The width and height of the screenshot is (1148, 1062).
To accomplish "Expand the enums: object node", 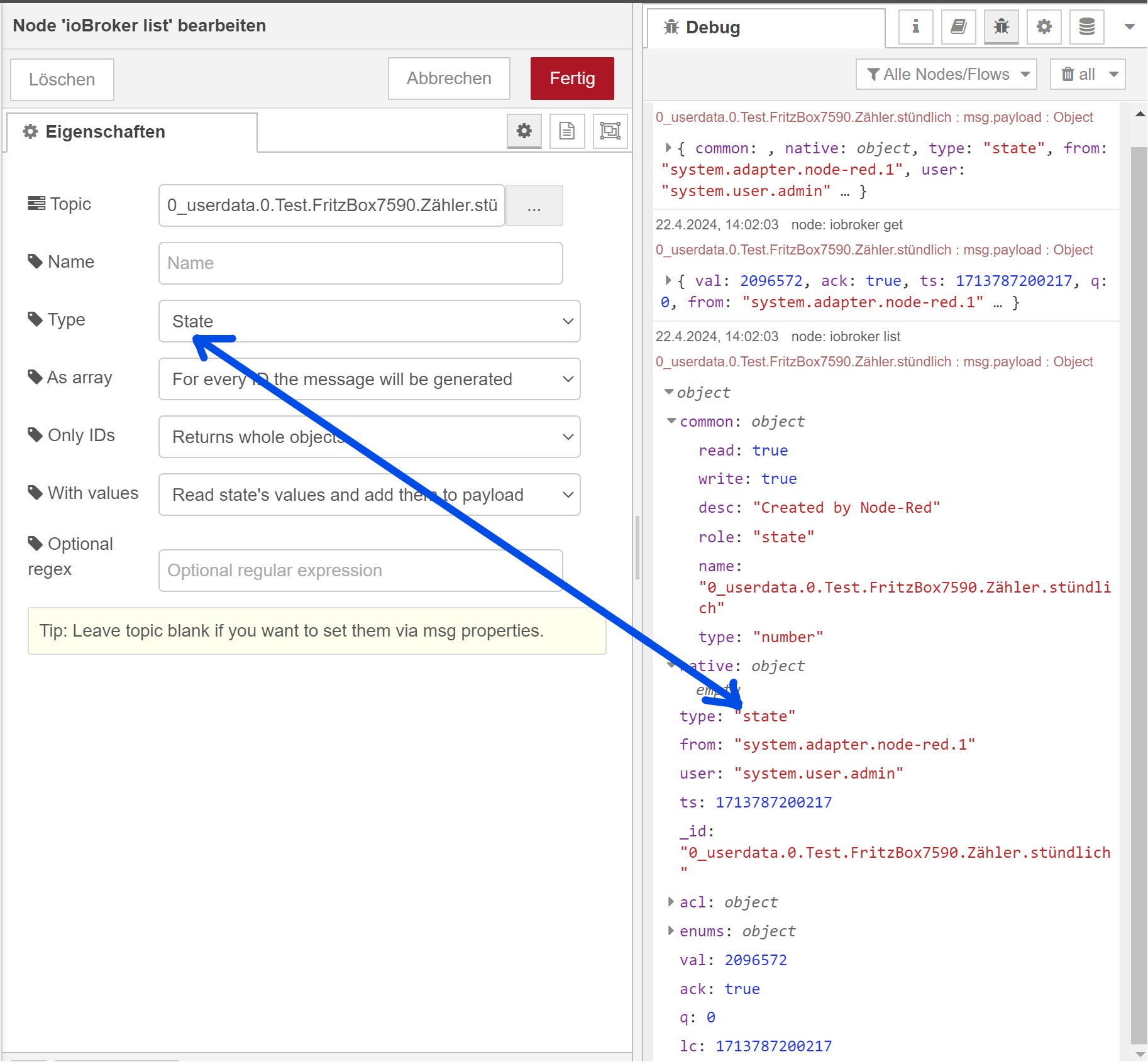I will (x=671, y=931).
